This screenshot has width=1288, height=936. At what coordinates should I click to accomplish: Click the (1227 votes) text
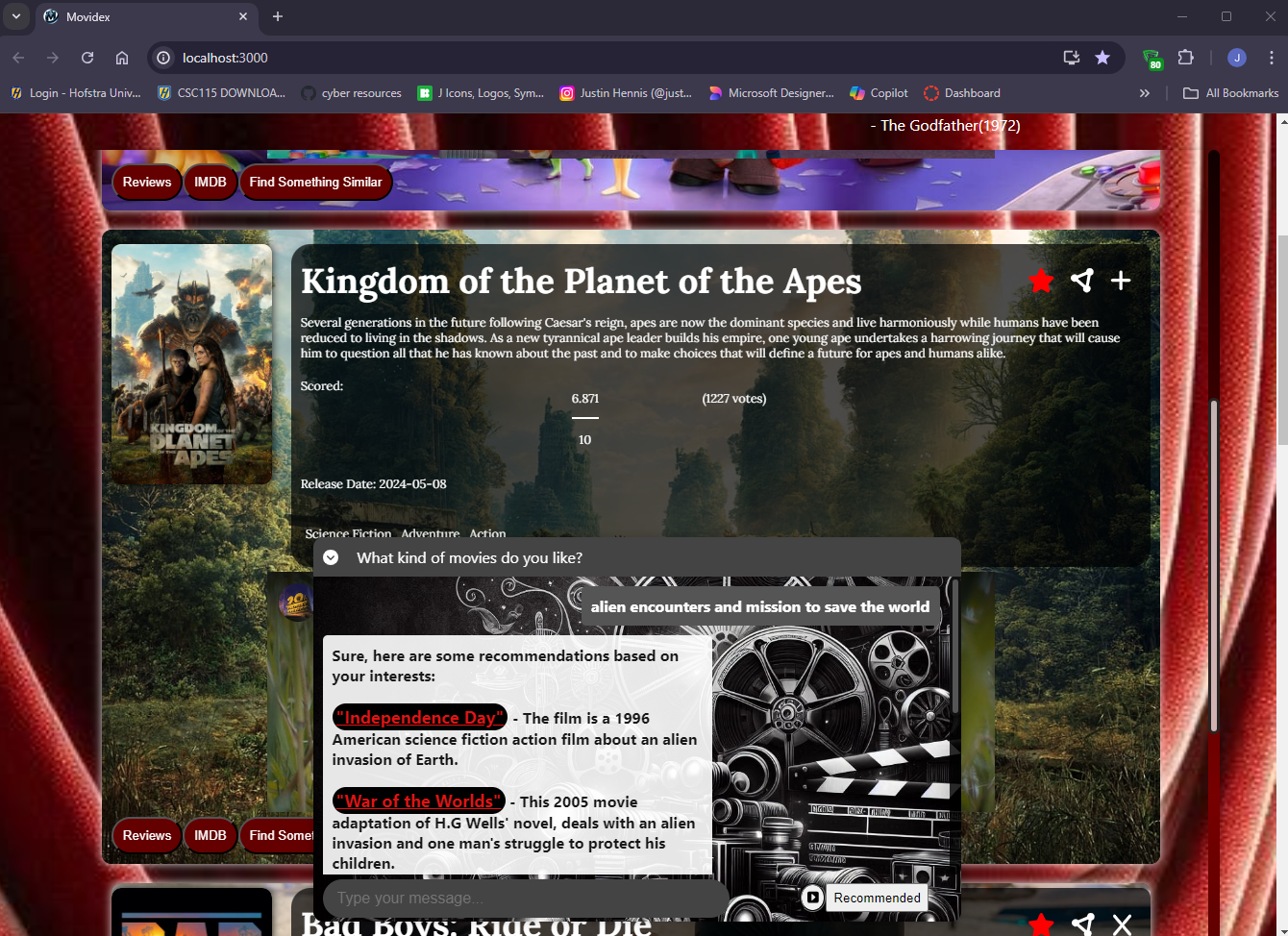pyautogui.click(x=734, y=398)
